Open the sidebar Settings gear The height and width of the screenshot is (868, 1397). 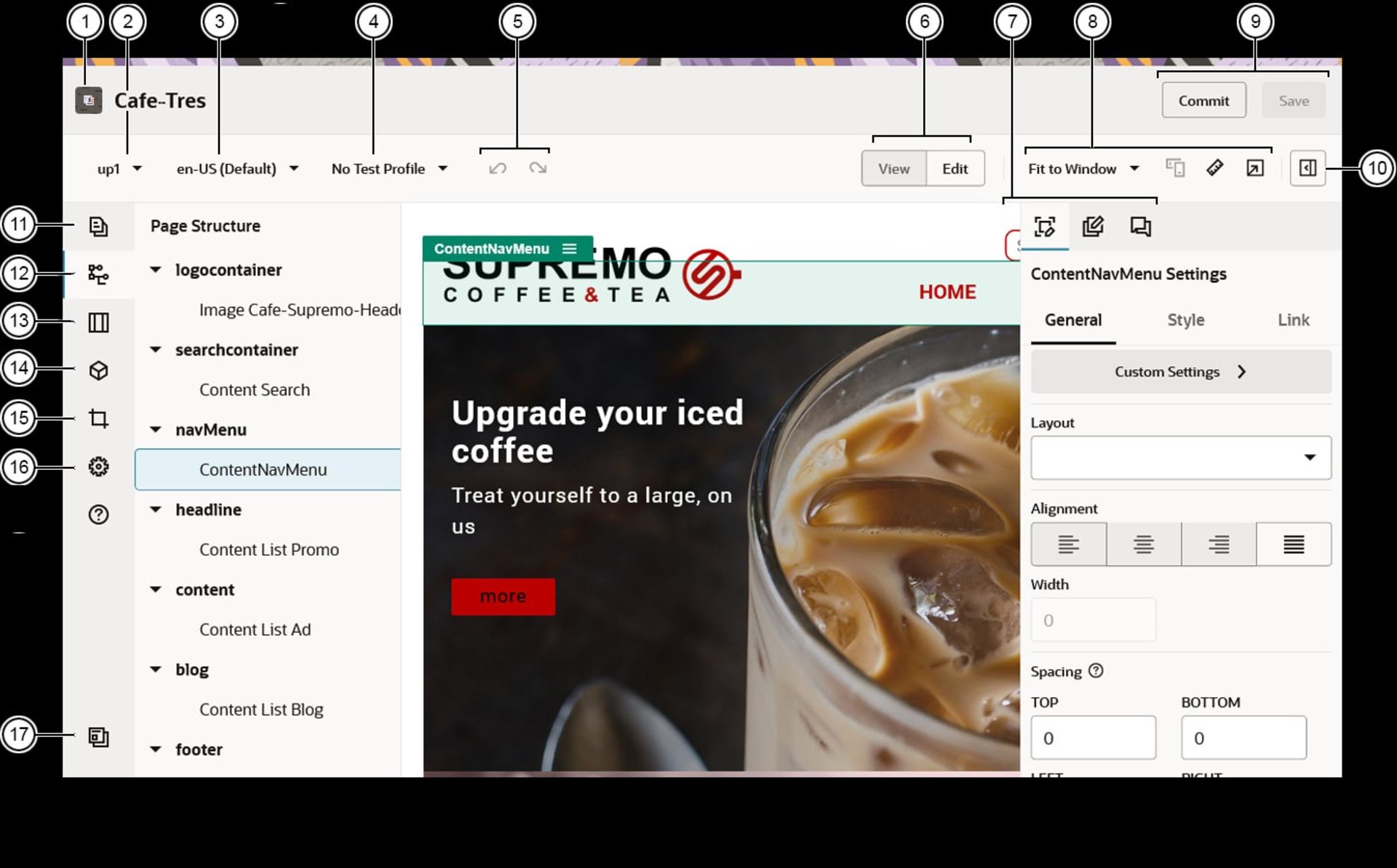click(98, 466)
